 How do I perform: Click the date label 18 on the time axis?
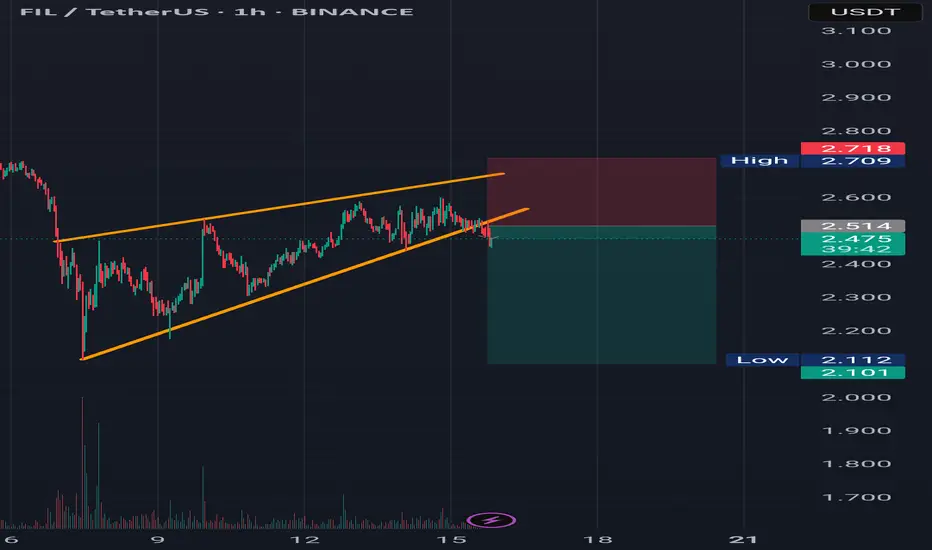tap(597, 540)
